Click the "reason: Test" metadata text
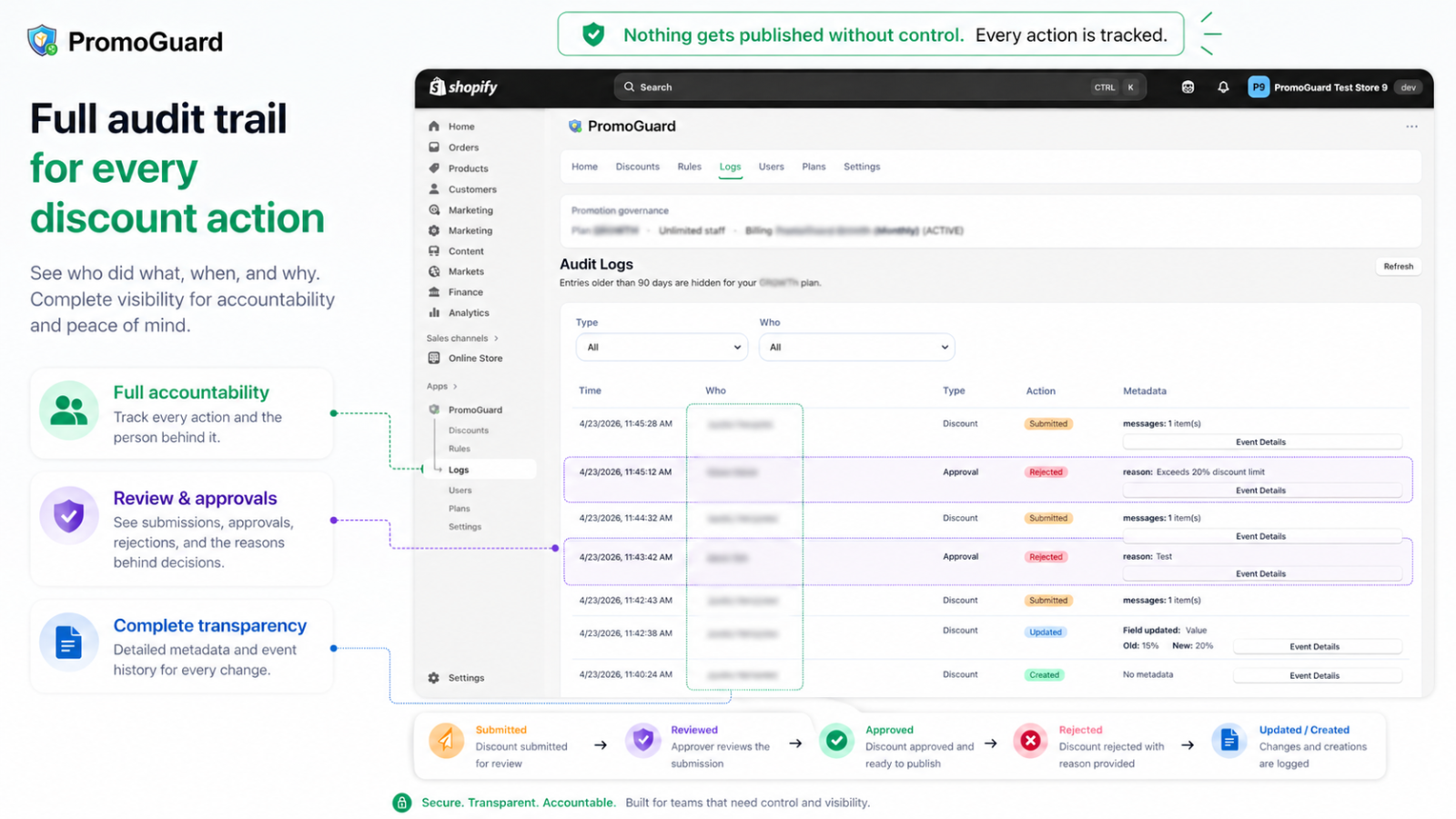1456x819 pixels. pyautogui.click(x=1148, y=557)
